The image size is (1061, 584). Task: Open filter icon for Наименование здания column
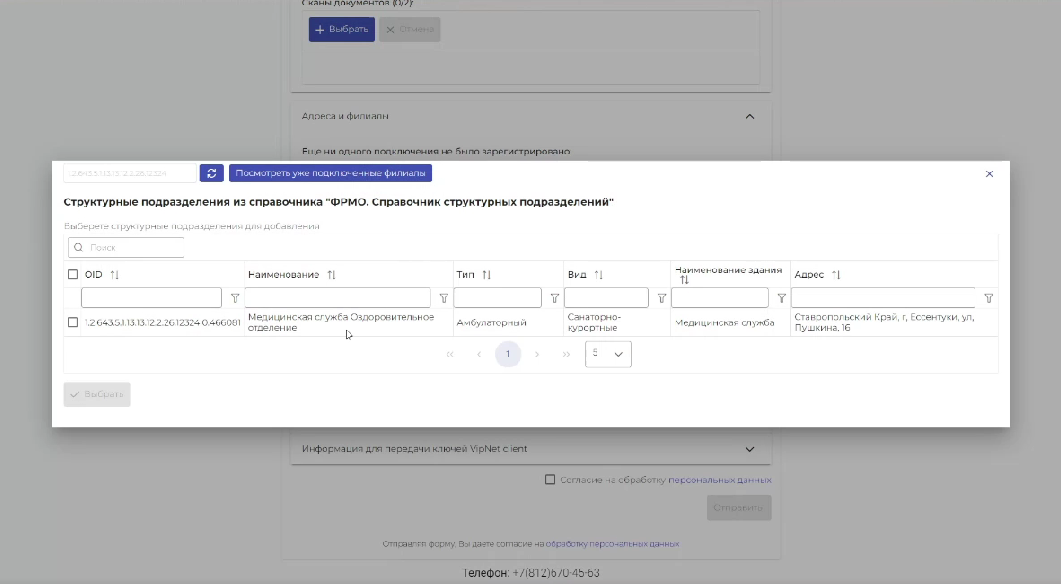click(x=781, y=298)
